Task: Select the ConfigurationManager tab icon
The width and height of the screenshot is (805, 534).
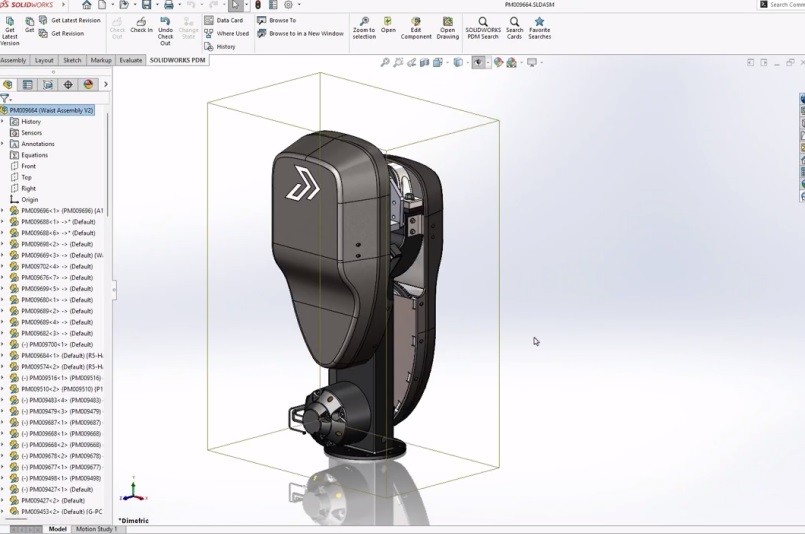Action: 48,85
